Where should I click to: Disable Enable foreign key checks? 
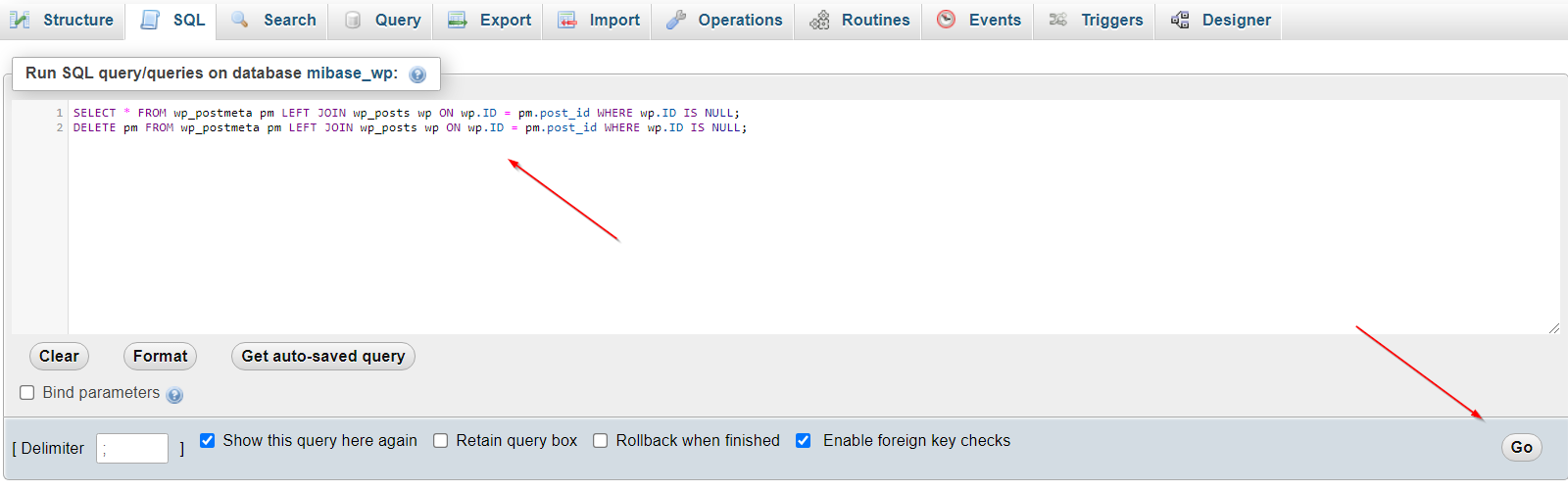pyautogui.click(x=804, y=440)
